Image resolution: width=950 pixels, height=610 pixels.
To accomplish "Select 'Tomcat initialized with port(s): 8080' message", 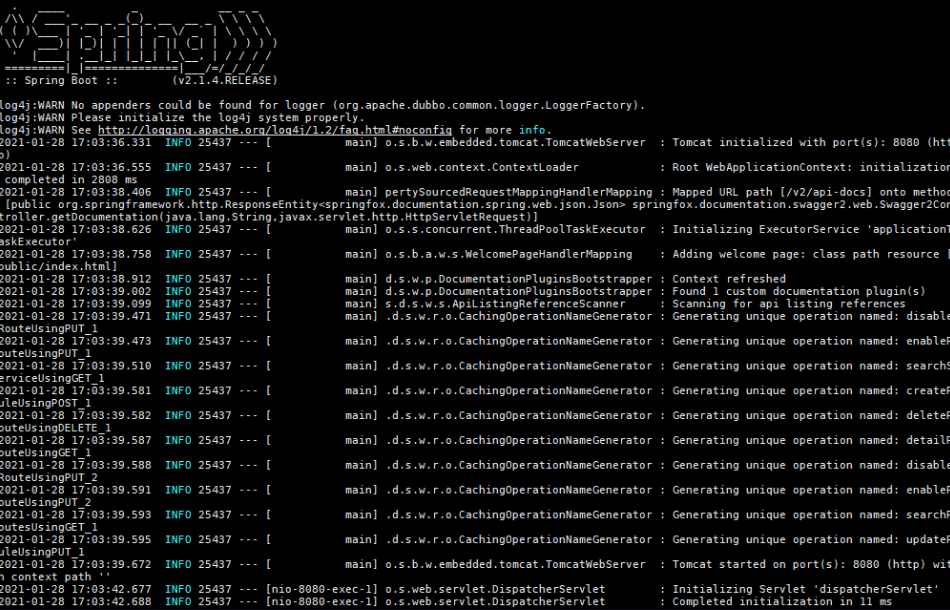I will tap(796, 142).
